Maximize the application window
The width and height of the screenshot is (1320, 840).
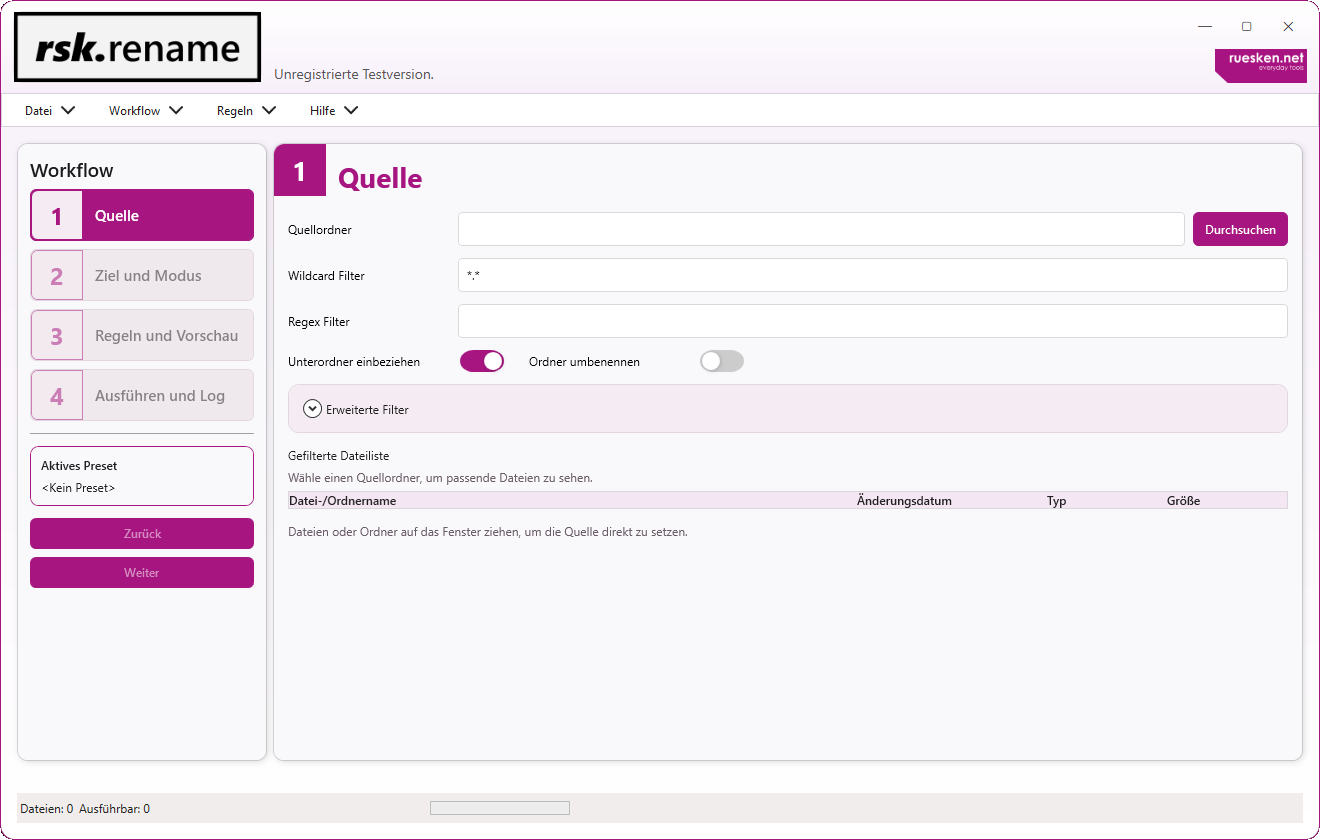click(x=1246, y=27)
